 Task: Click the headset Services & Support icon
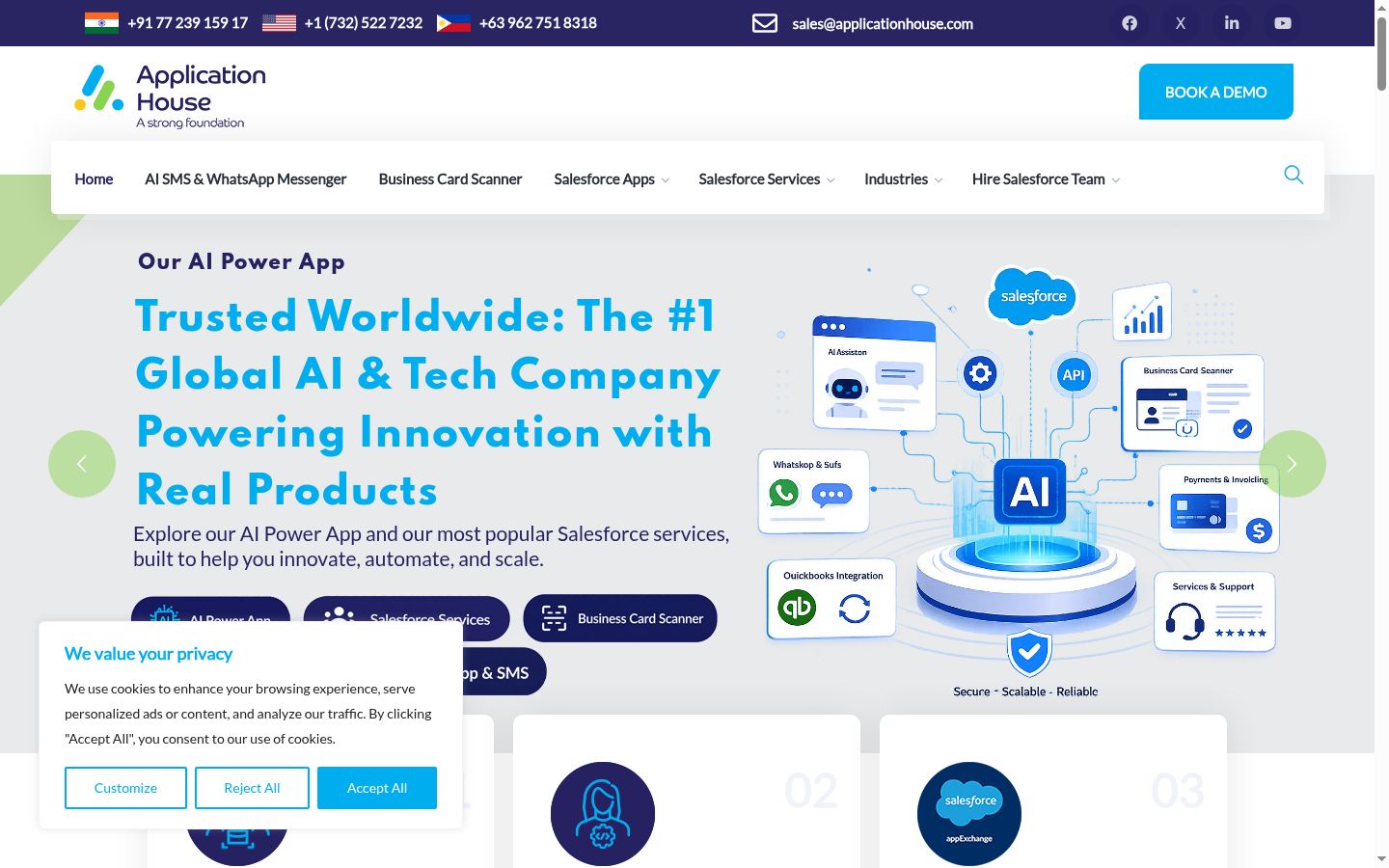(1185, 621)
